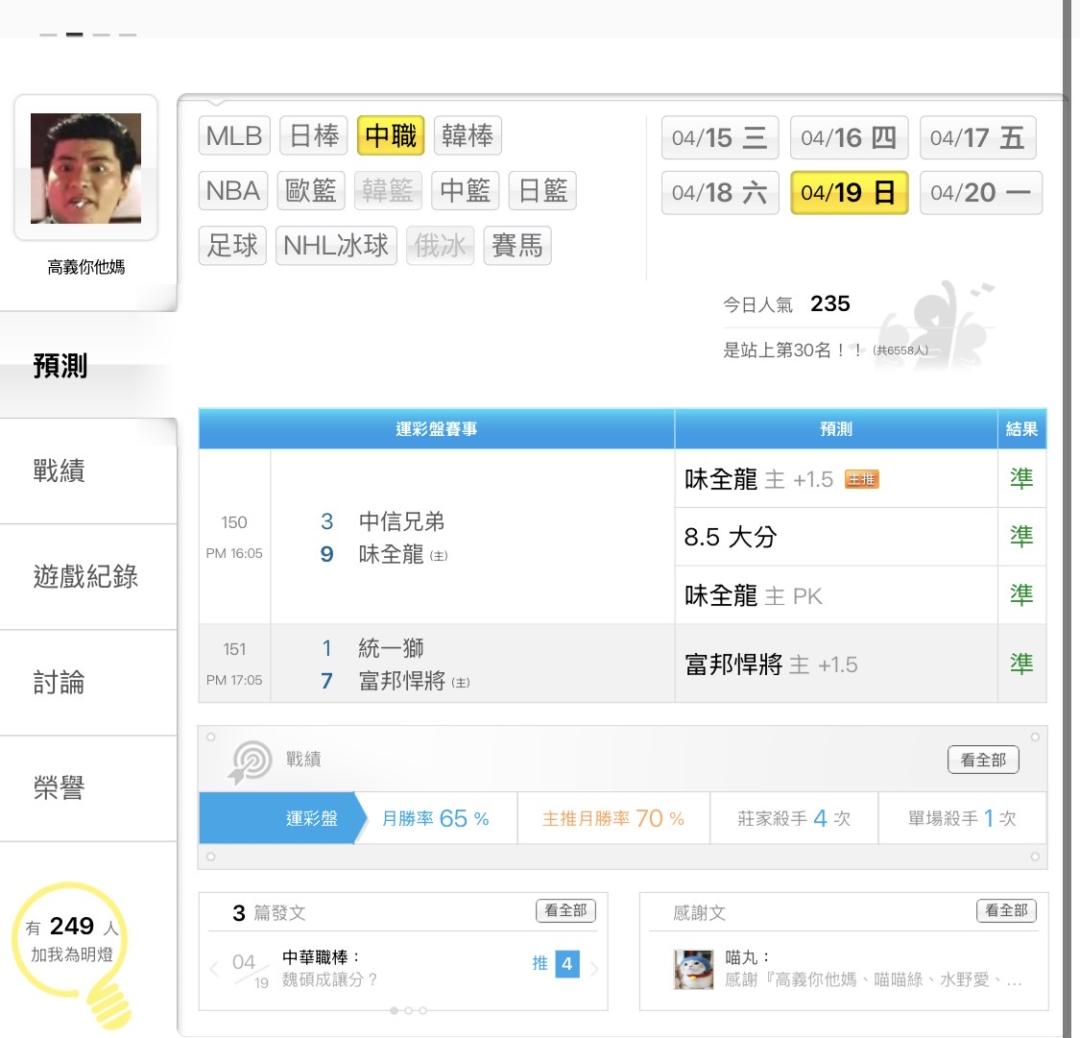1080x1038 pixels.
Task: Select the 賽馬 category filter
Action: [x=517, y=245]
